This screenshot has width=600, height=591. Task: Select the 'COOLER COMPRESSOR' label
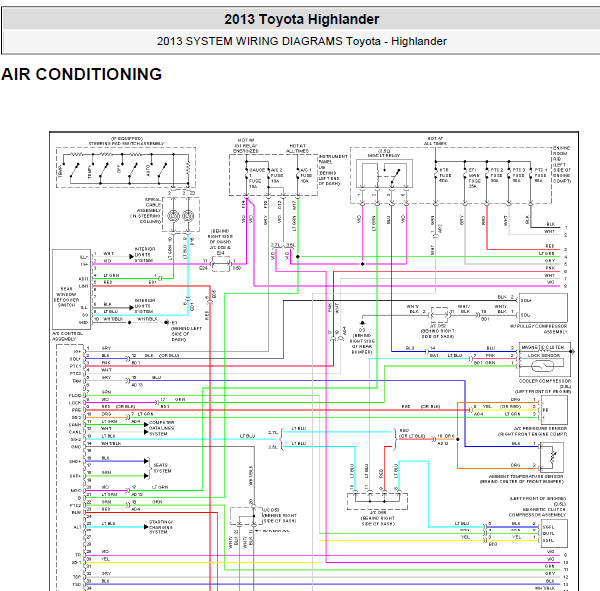coord(545,381)
